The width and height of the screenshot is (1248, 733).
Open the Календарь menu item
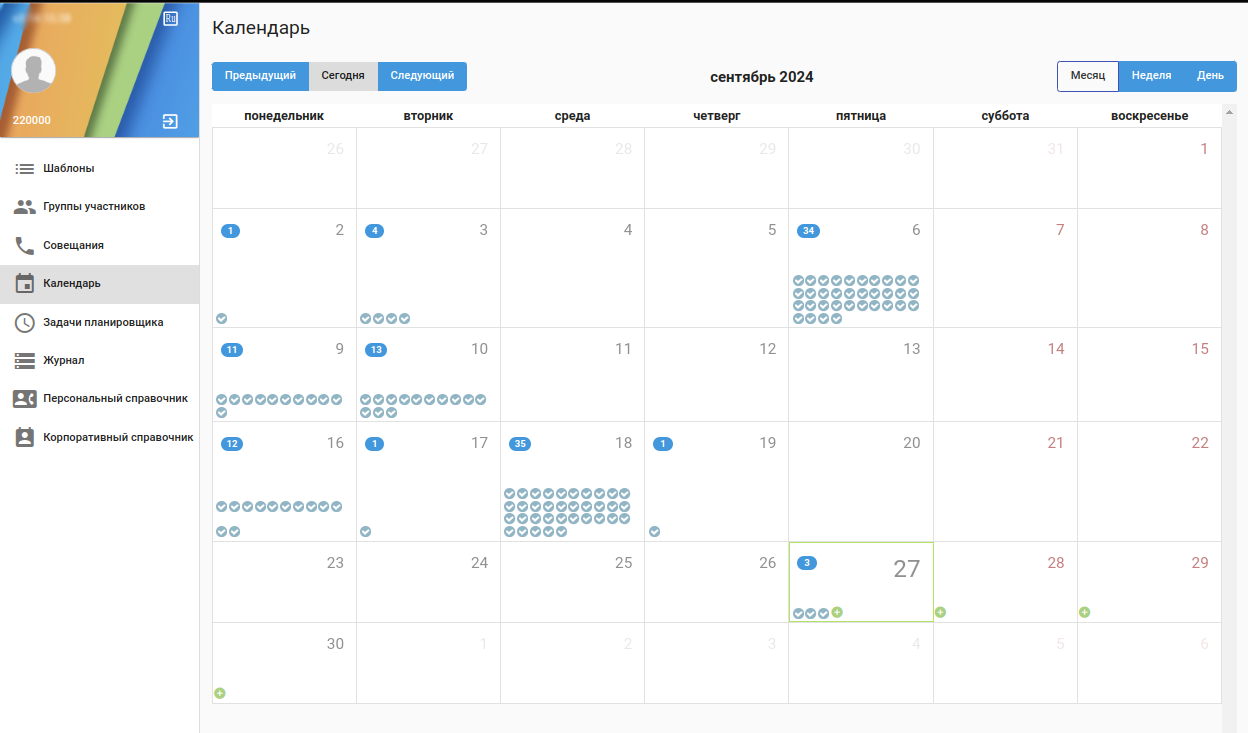pyautogui.click(x=72, y=284)
